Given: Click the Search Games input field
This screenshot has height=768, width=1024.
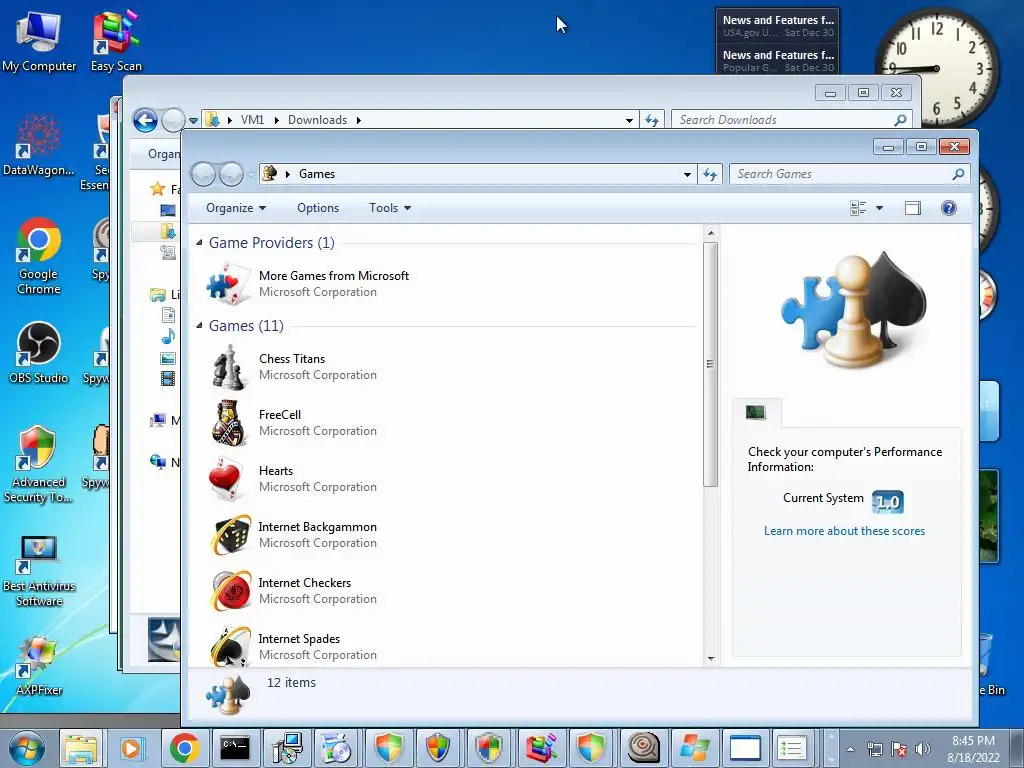Looking at the screenshot, I should 841,174.
